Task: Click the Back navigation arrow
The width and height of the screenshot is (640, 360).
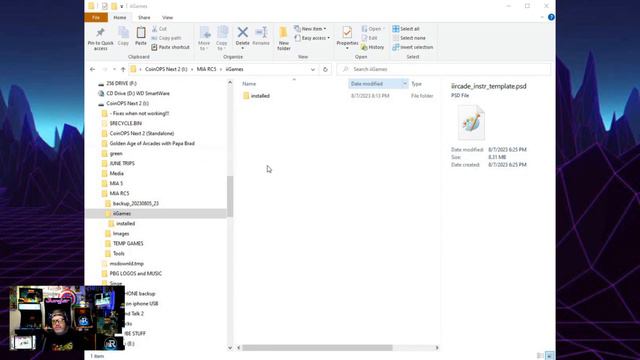Action: coord(93,69)
